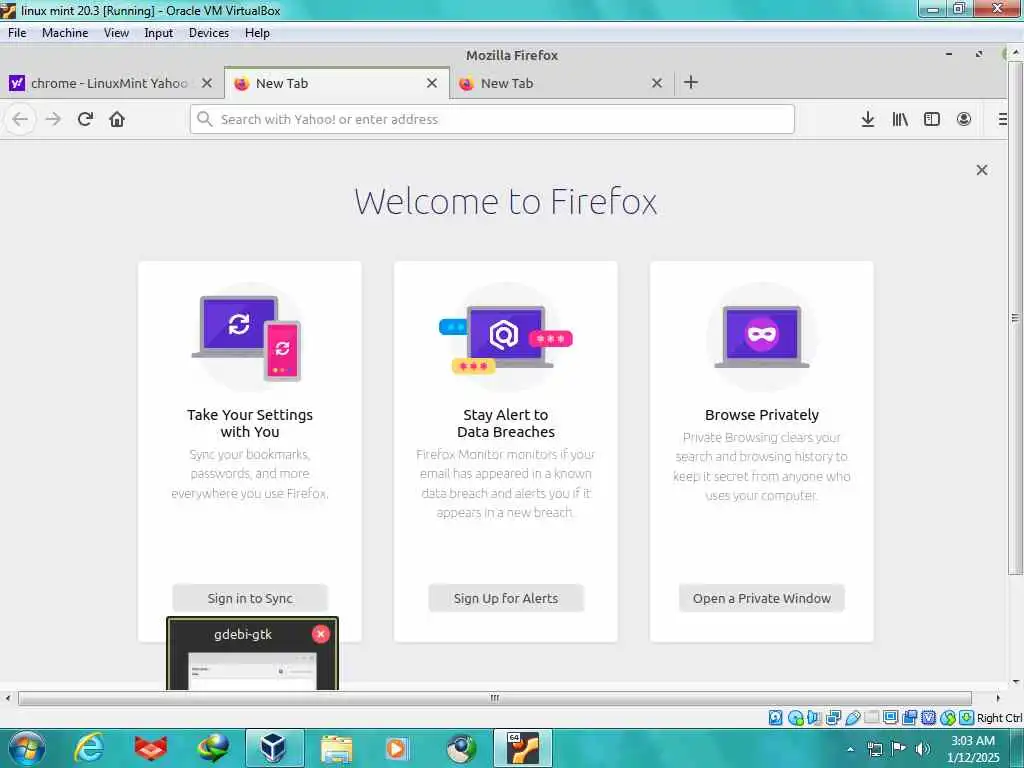Open the VirtualBox Input menu
The image size is (1024, 768).
[x=159, y=33]
